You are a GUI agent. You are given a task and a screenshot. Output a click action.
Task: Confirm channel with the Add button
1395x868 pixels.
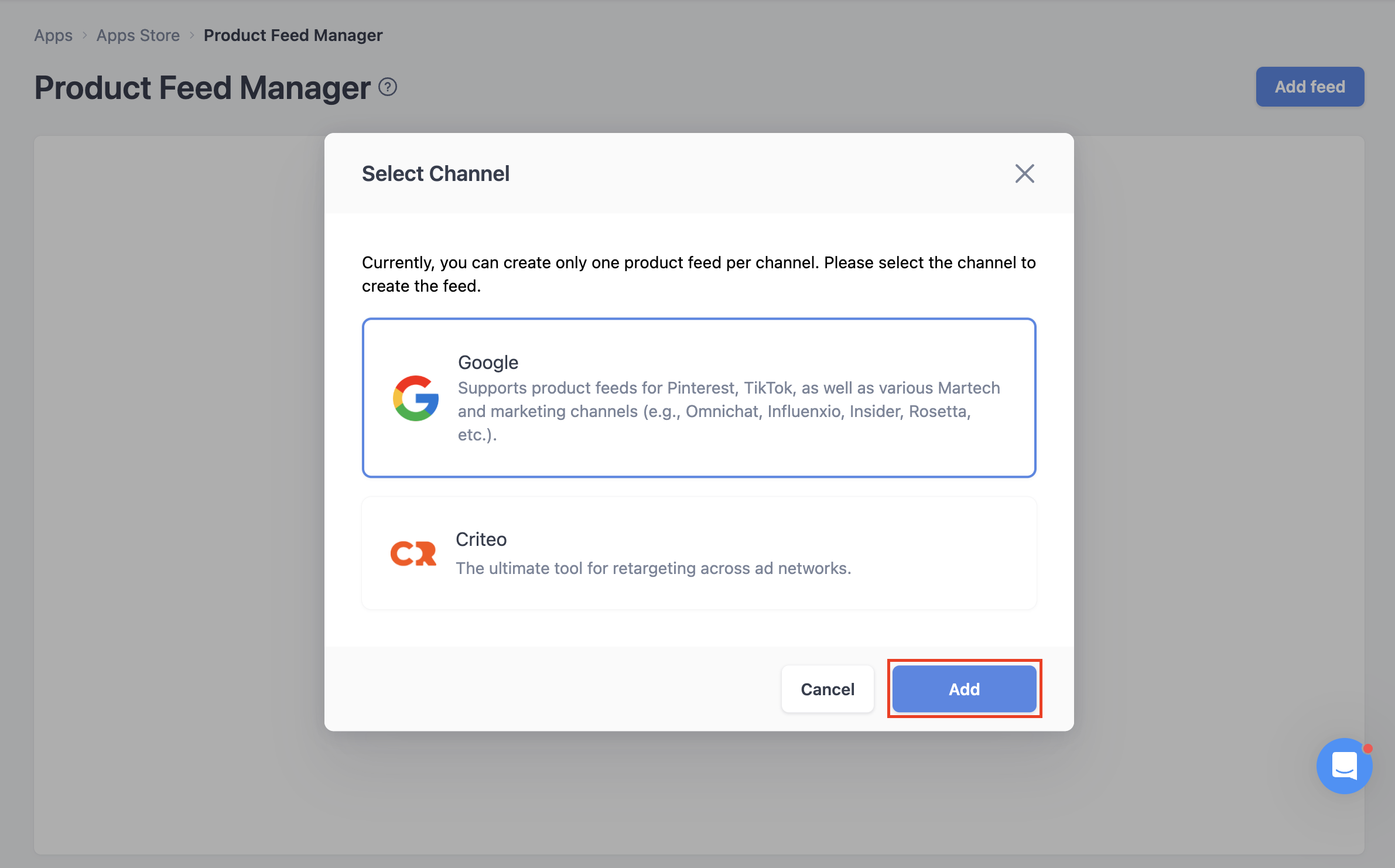pos(964,689)
